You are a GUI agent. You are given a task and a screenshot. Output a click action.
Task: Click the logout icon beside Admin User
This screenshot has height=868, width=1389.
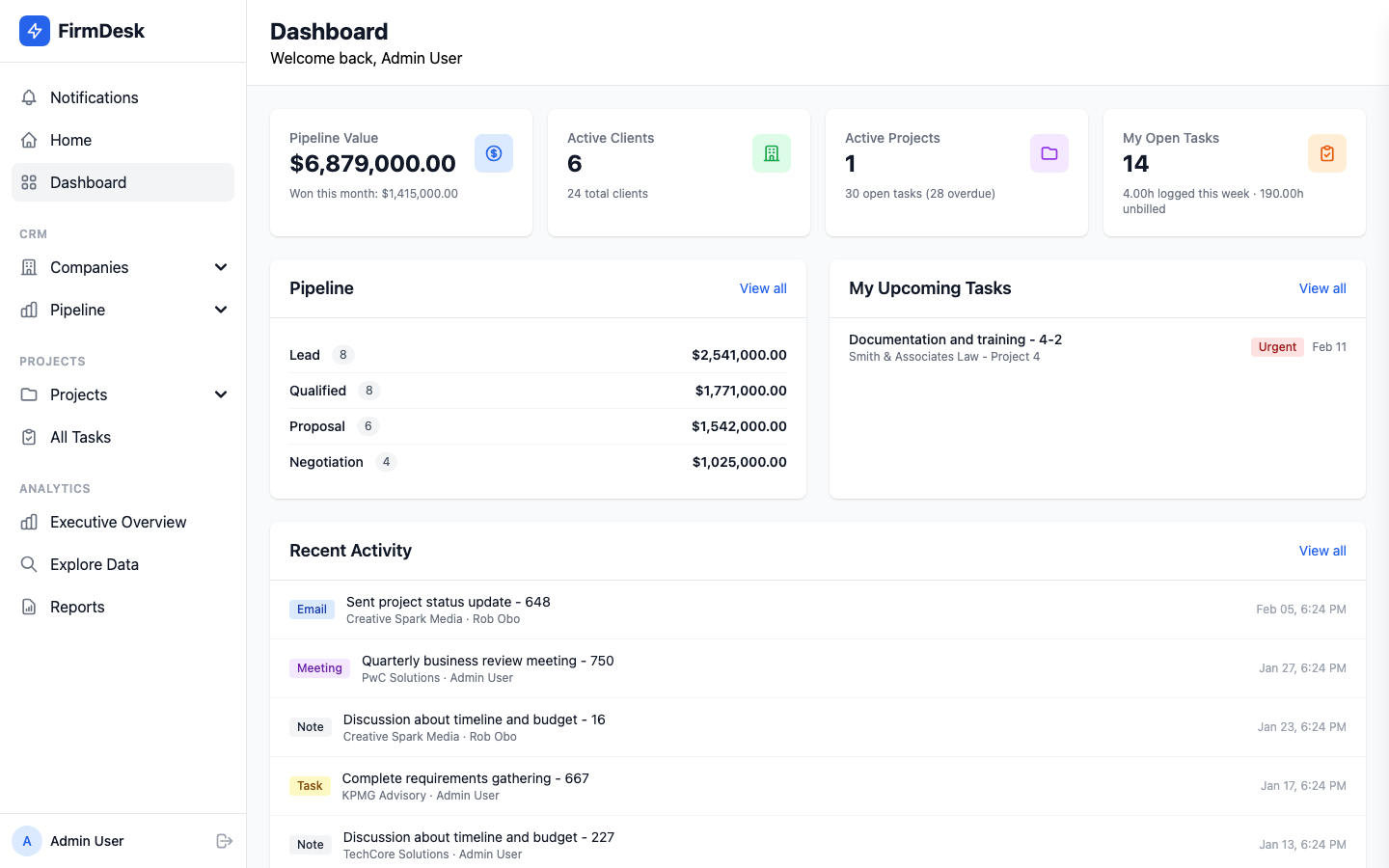pyautogui.click(x=224, y=840)
